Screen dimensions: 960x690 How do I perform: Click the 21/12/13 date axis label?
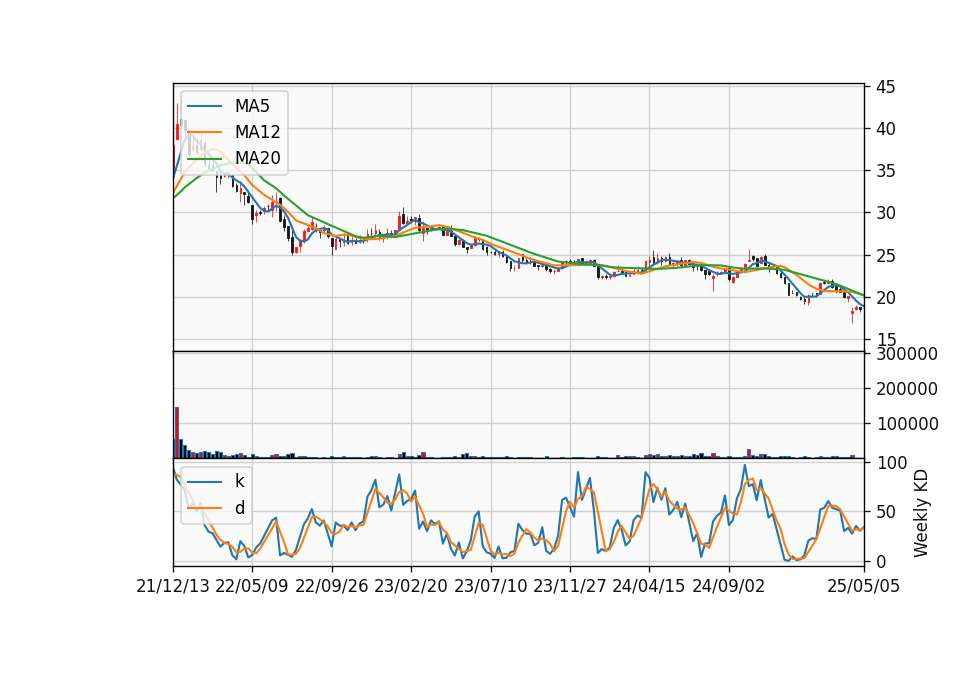click(x=173, y=586)
